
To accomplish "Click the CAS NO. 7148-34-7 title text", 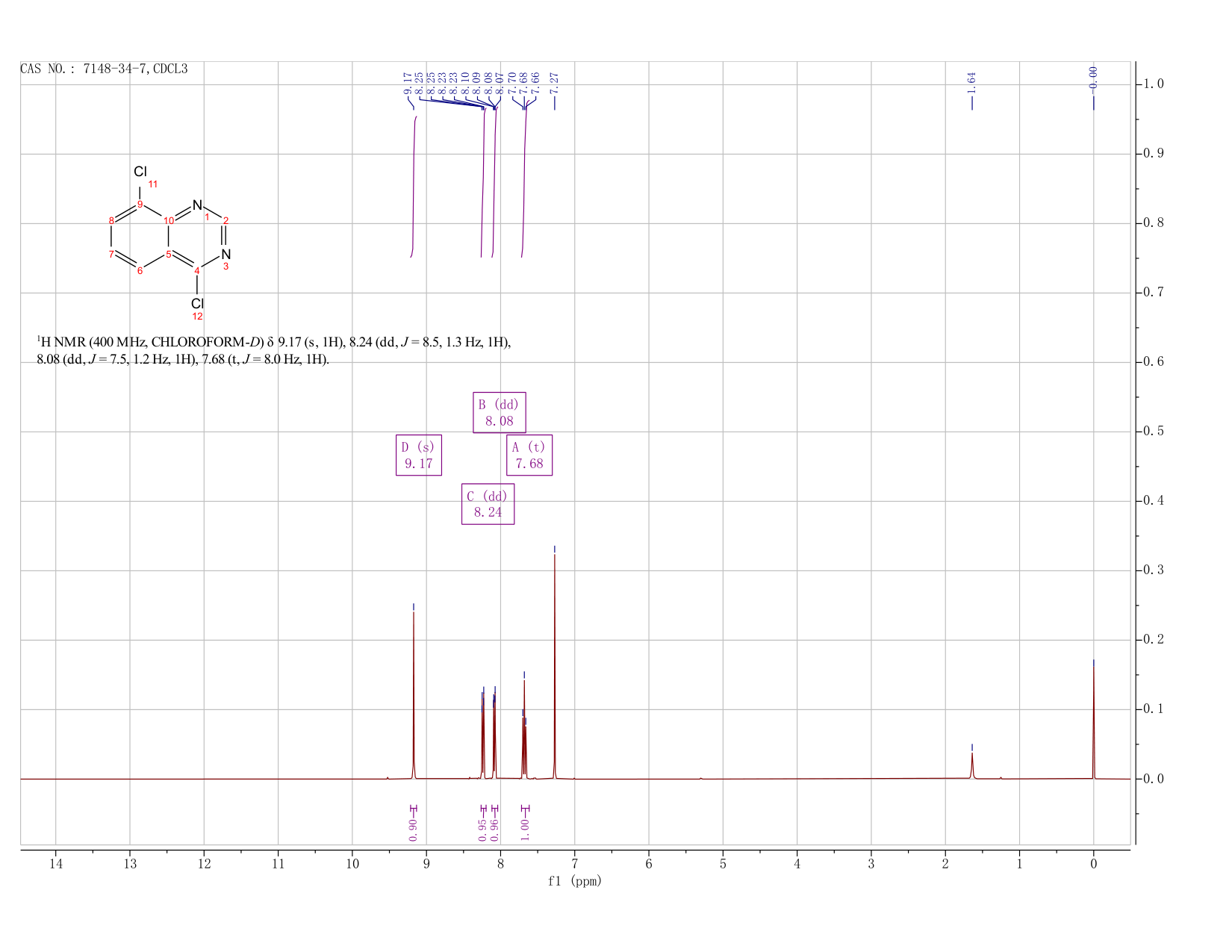I will click(x=104, y=69).
